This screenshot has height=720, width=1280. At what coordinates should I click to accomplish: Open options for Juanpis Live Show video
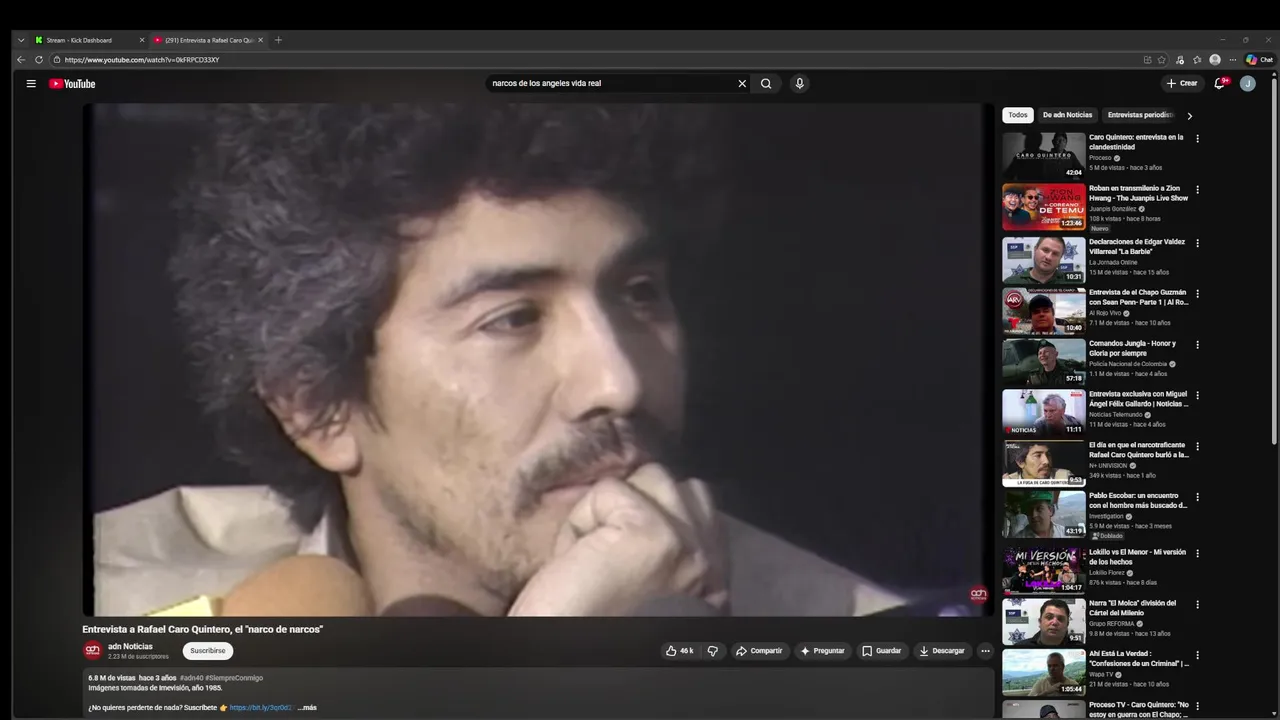point(1197,190)
